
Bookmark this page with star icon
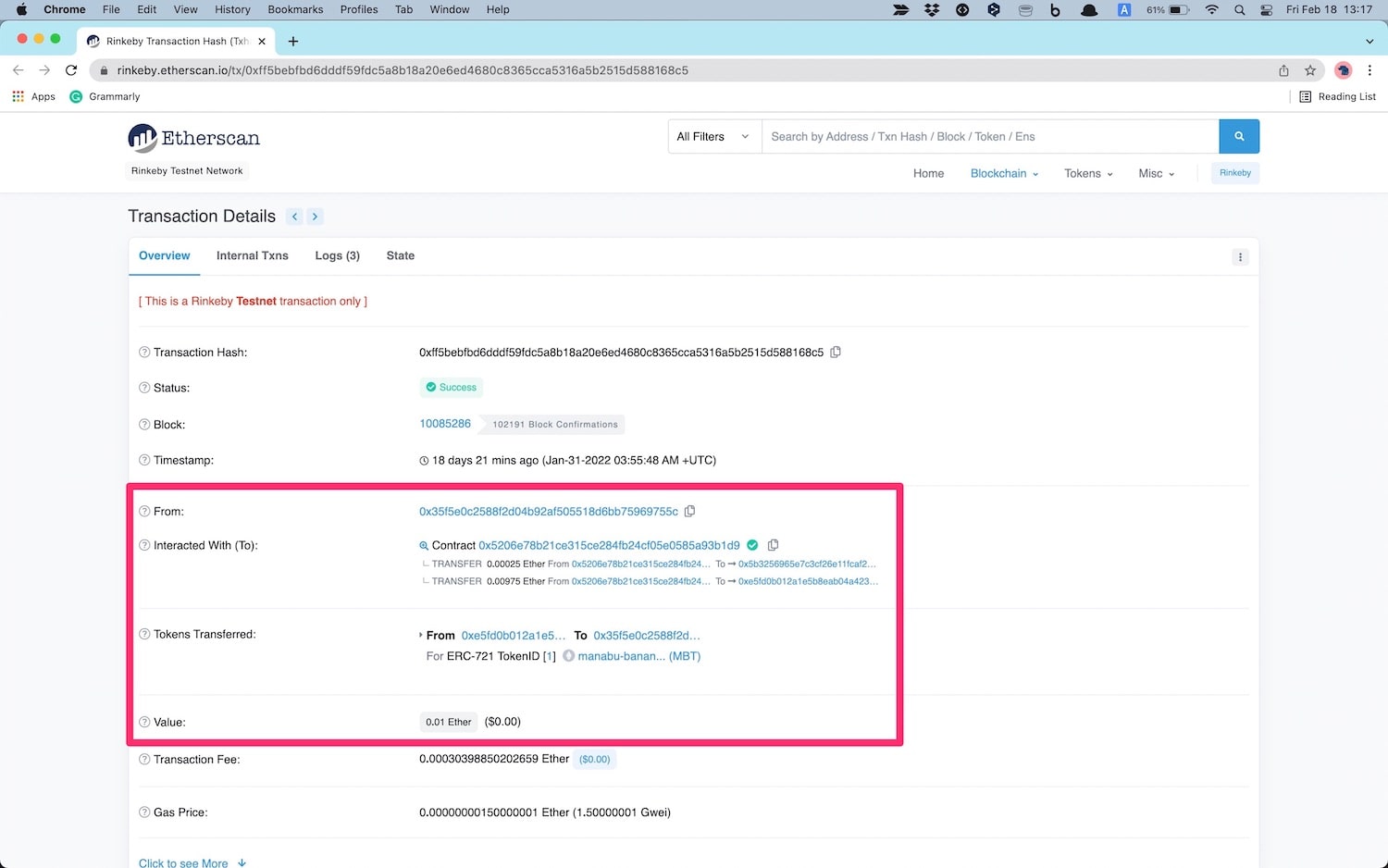[1310, 70]
